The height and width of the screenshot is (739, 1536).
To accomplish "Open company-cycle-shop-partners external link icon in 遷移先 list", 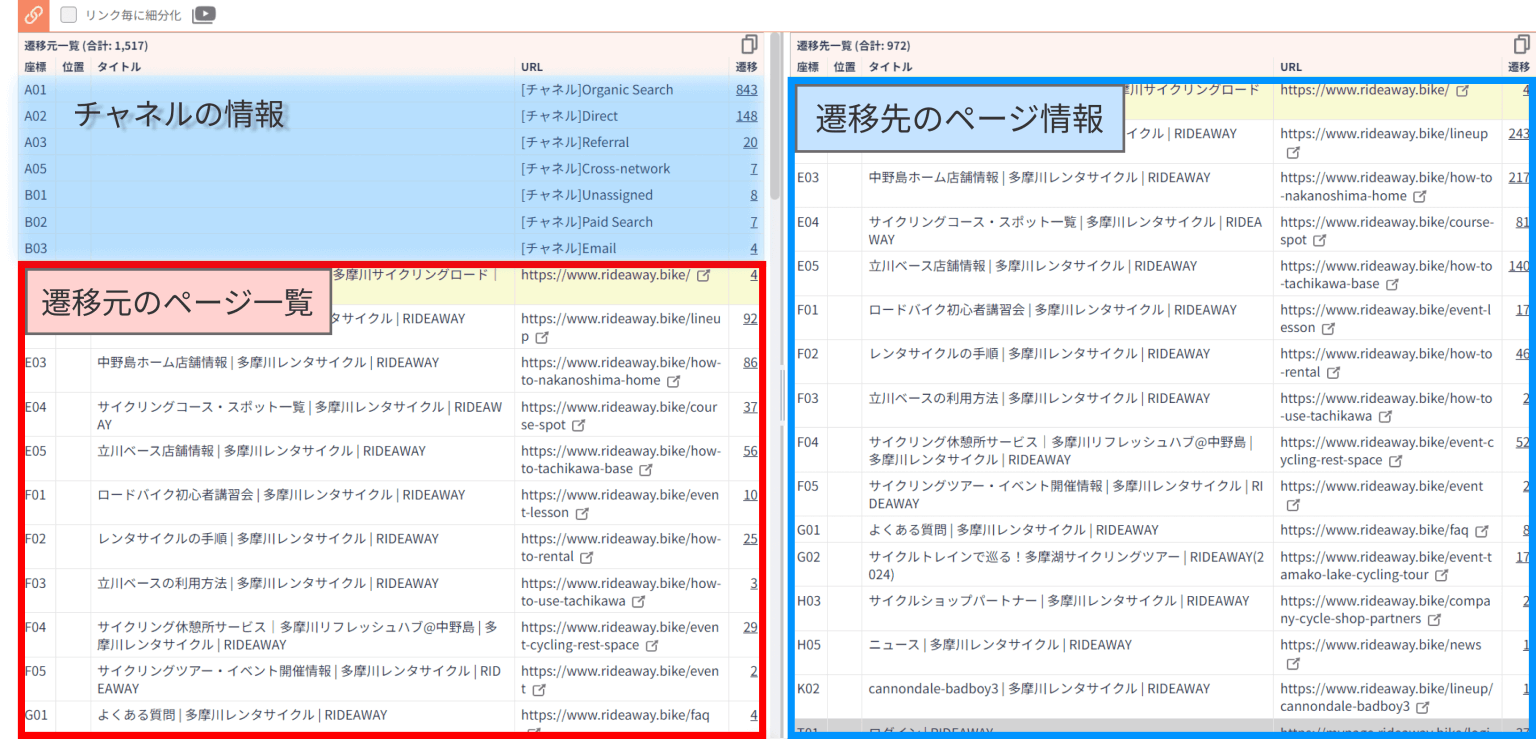I will [x=1435, y=619].
